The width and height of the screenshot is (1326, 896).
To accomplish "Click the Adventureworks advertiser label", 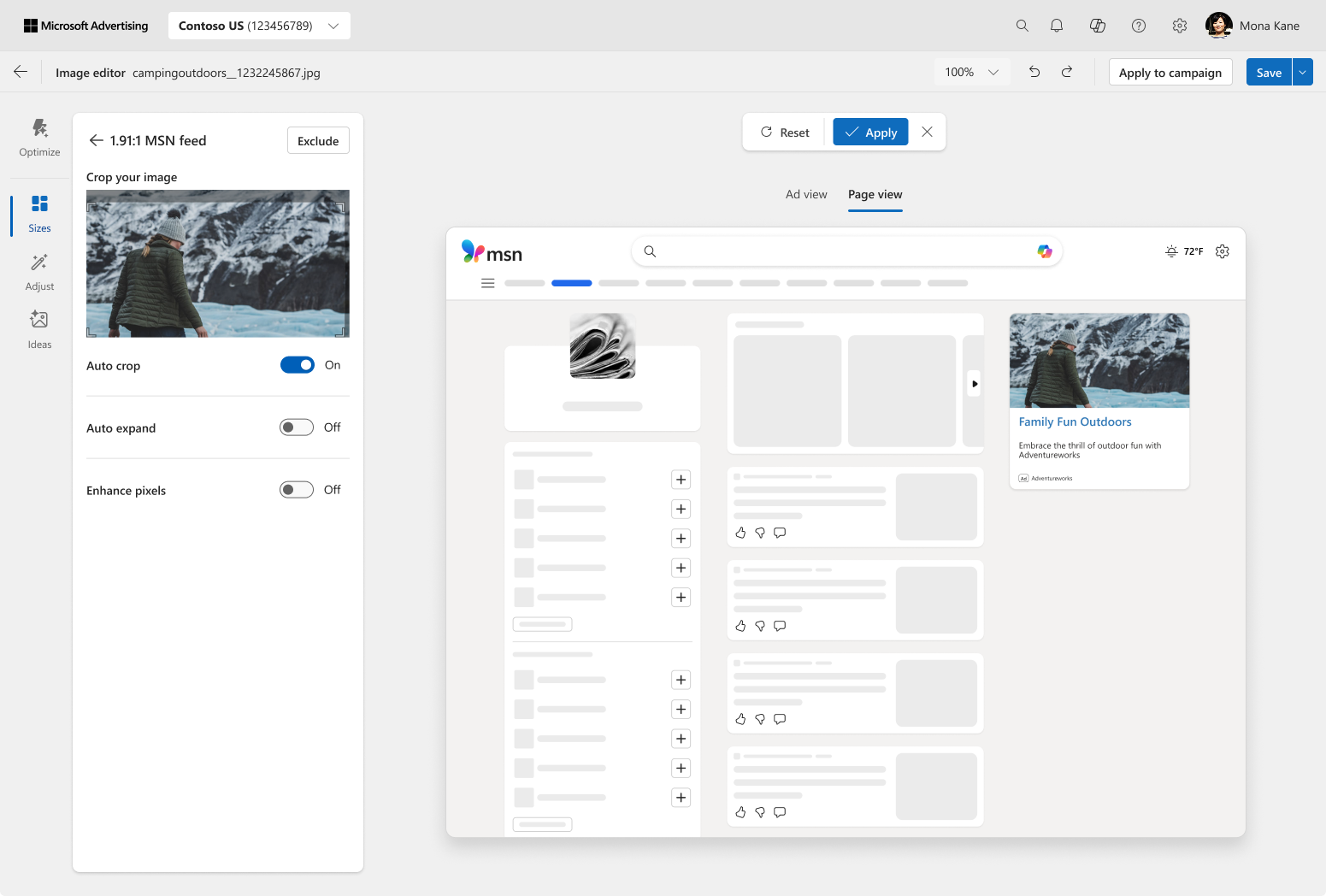I will (x=1052, y=478).
